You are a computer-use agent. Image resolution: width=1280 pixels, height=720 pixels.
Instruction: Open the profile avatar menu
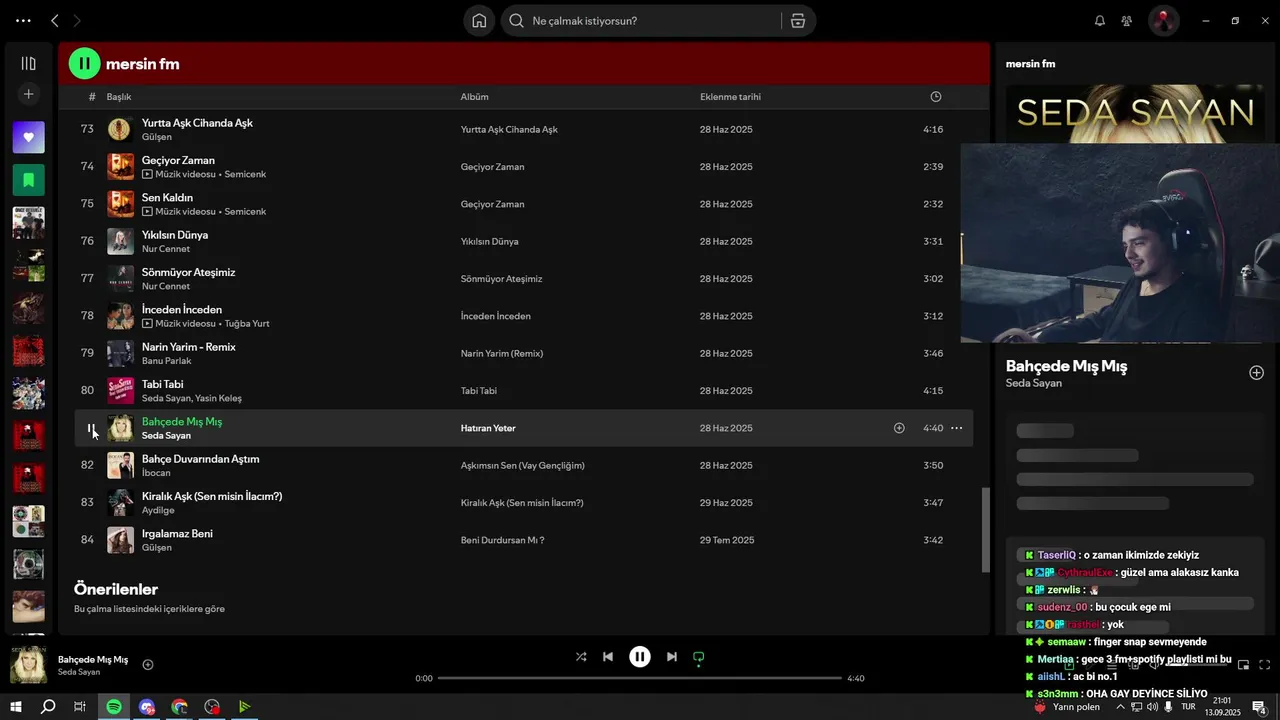(1163, 21)
